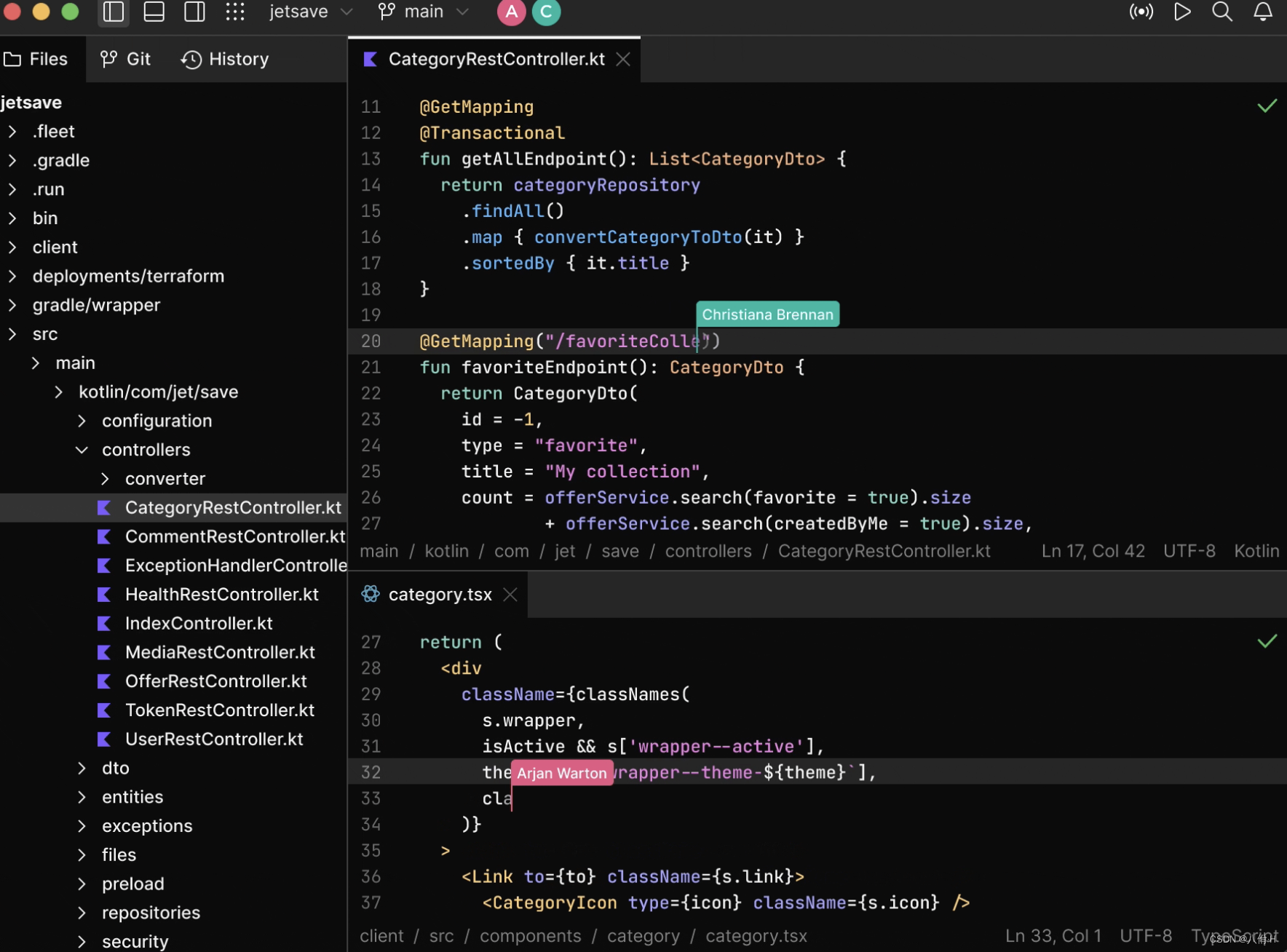Expand the deployments/terraform folder

(x=12, y=276)
